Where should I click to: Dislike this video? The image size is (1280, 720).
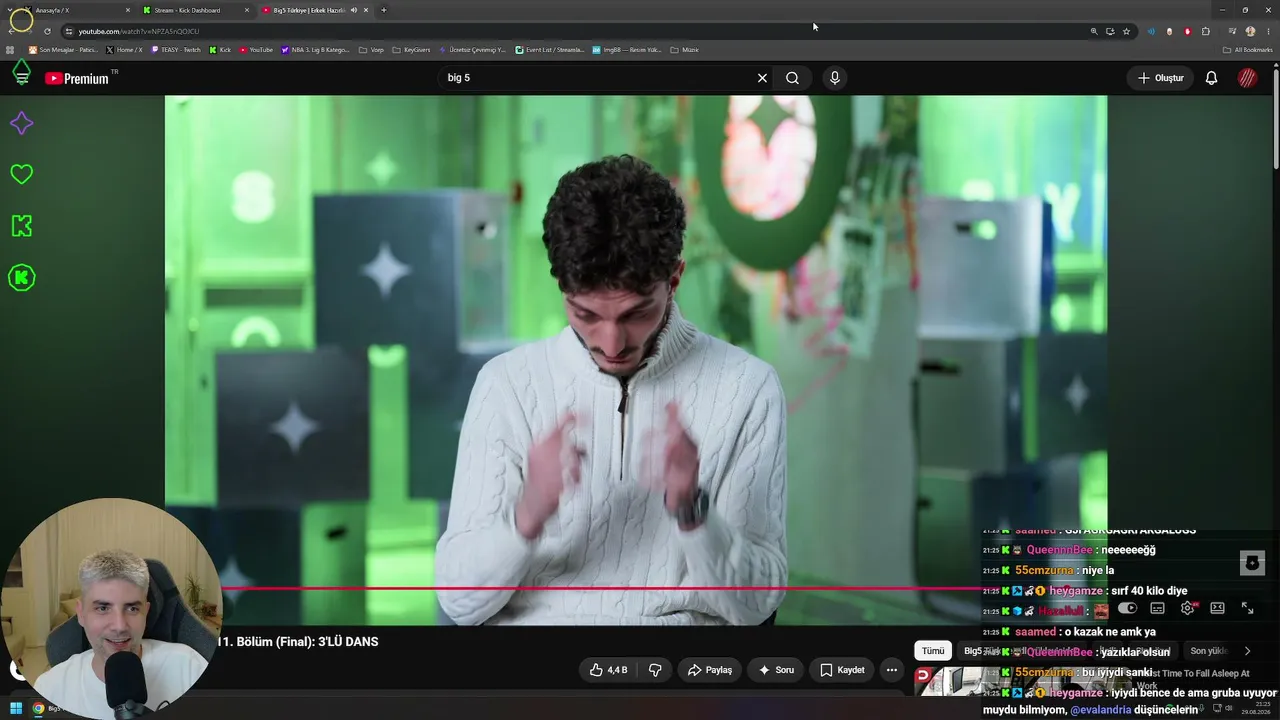(x=655, y=670)
